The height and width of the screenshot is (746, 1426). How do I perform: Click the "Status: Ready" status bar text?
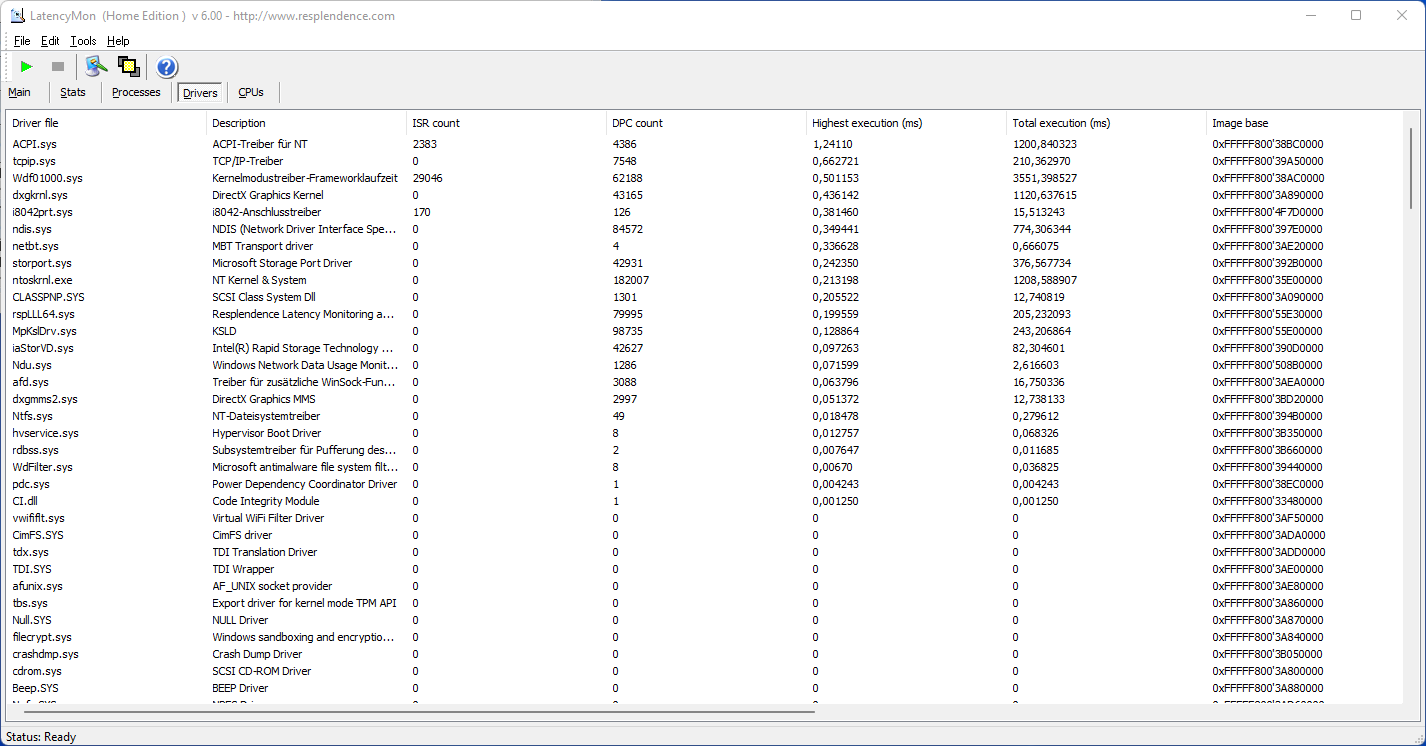(x=41, y=737)
